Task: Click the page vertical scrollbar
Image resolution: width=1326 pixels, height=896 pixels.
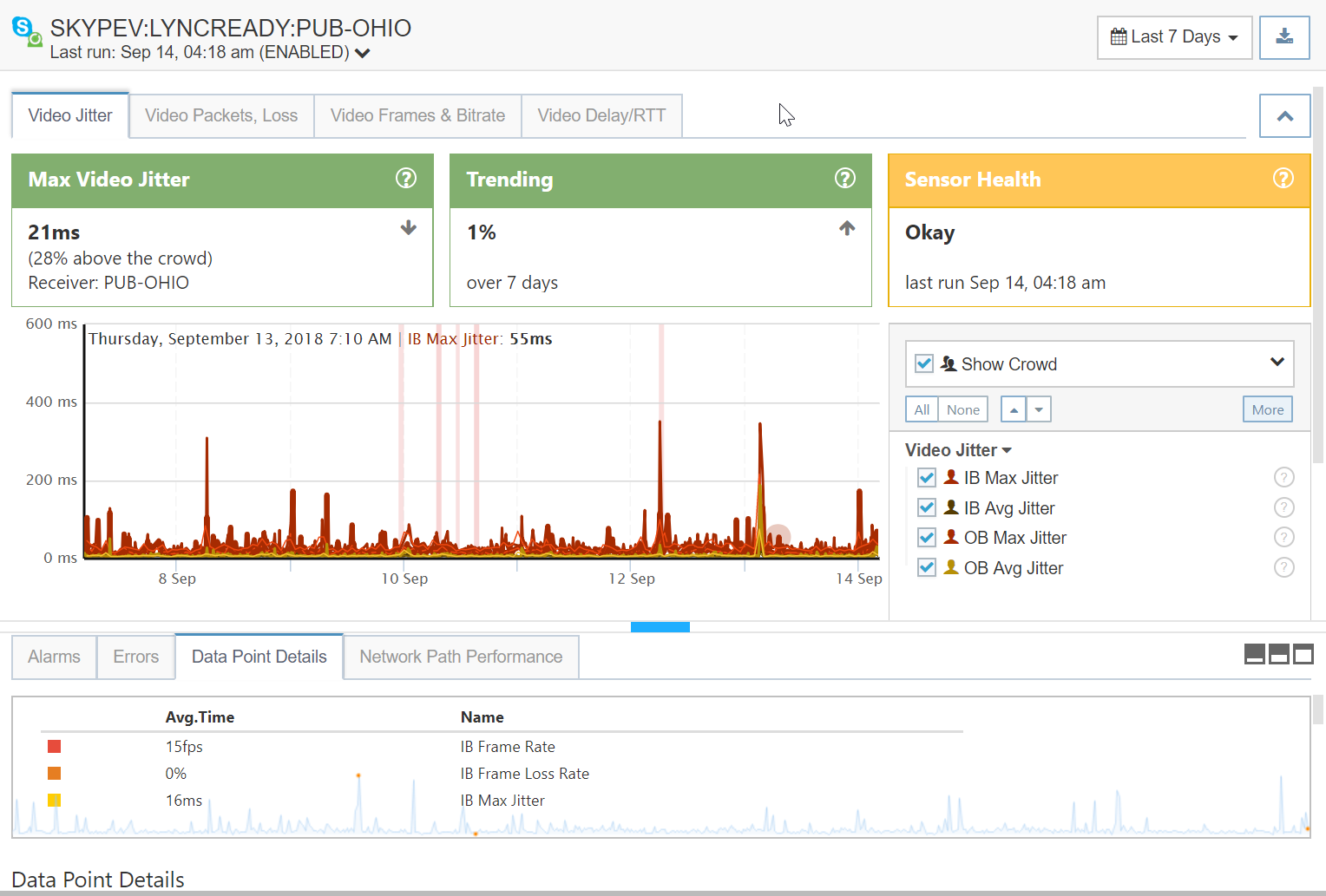Action: click(1318, 276)
